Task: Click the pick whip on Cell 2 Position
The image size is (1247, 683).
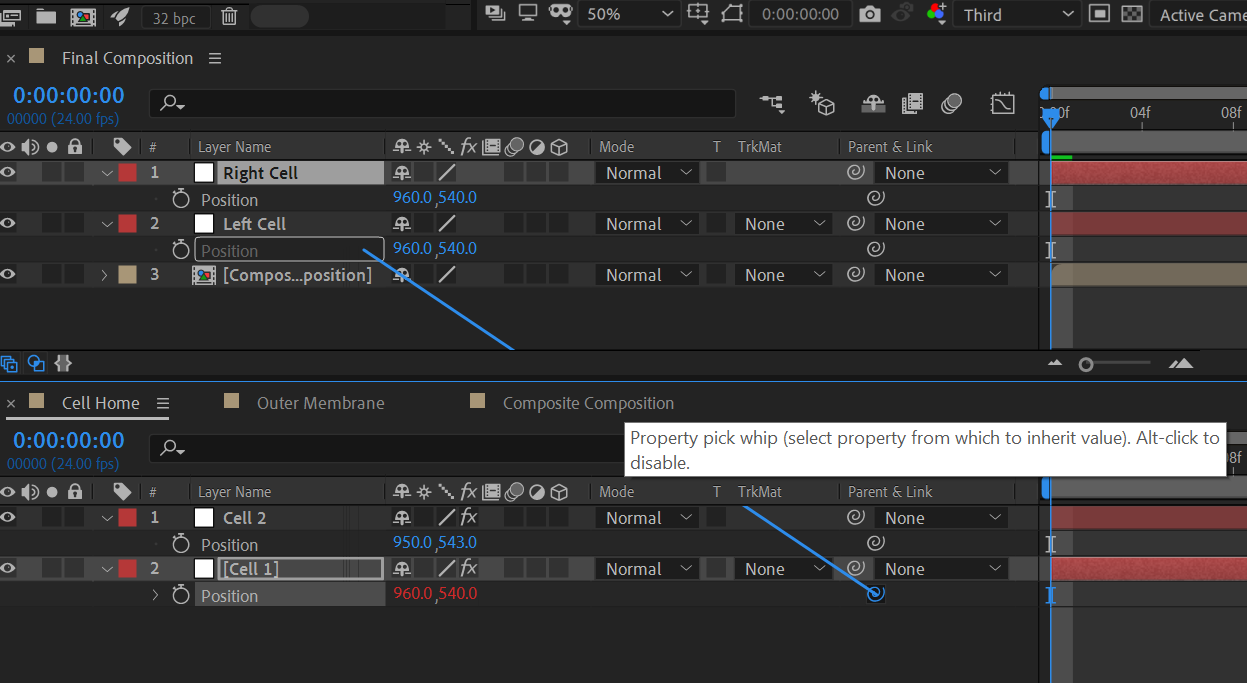Action: tap(875, 543)
